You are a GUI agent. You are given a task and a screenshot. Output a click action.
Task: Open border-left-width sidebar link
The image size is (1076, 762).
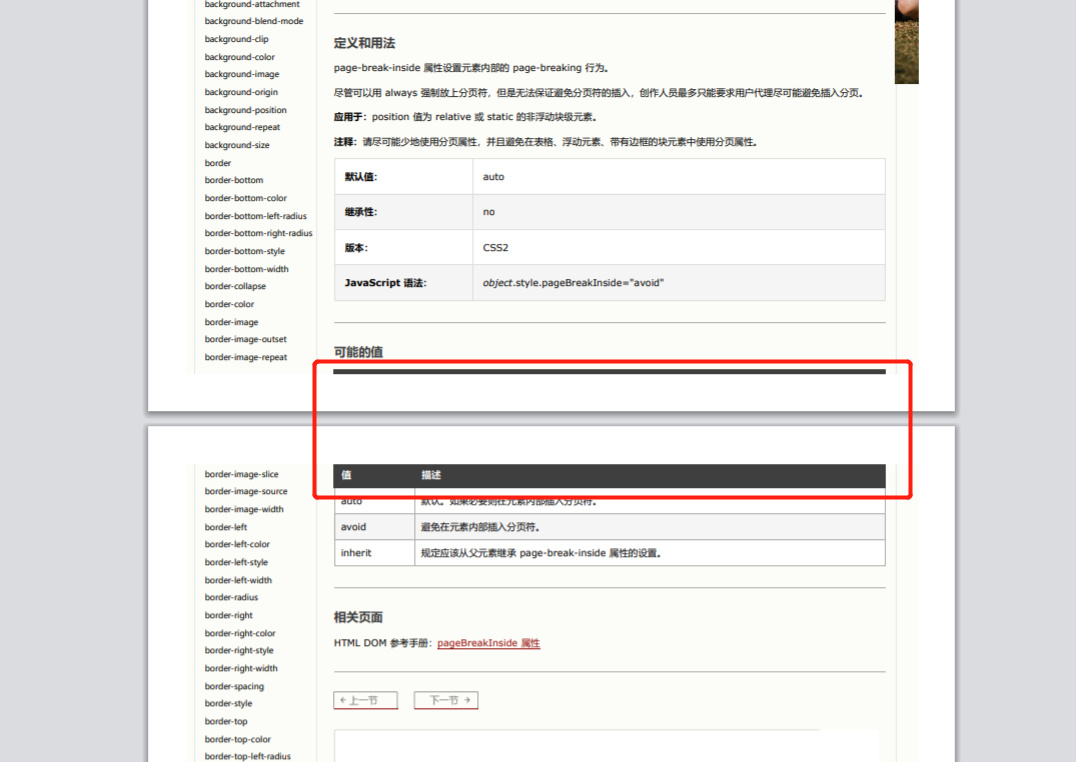(x=238, y=580)
